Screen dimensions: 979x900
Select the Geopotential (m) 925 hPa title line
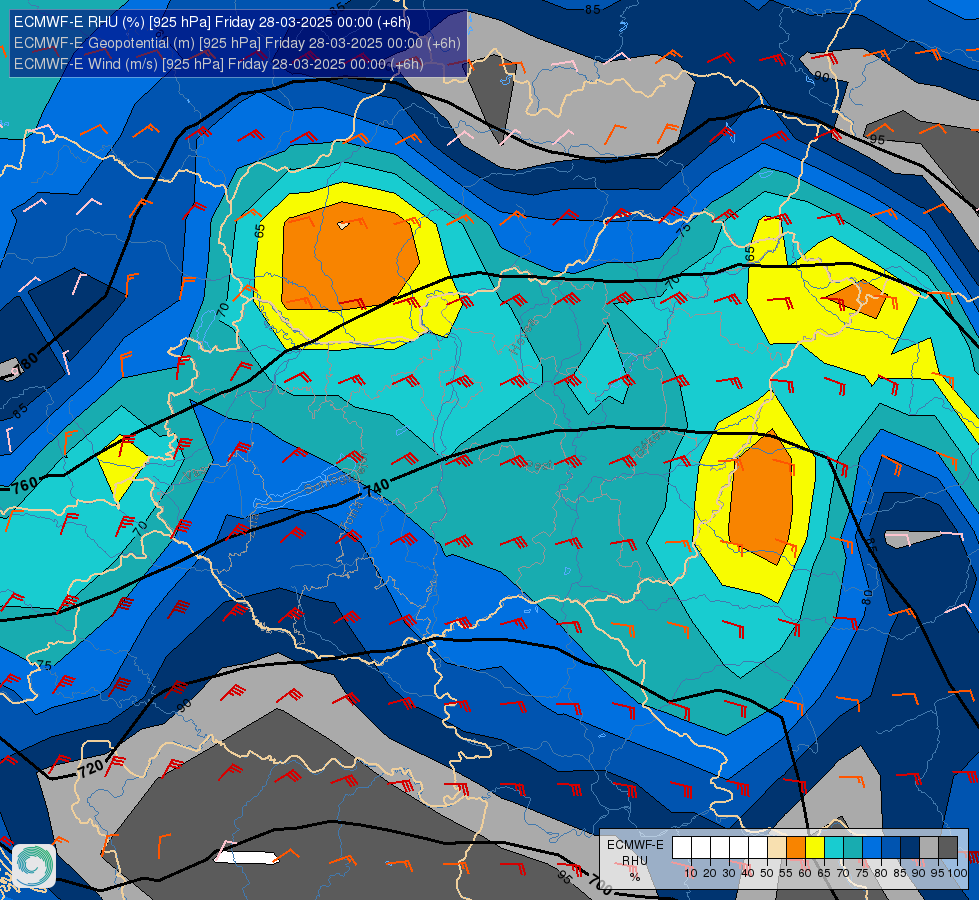(237, 43)
